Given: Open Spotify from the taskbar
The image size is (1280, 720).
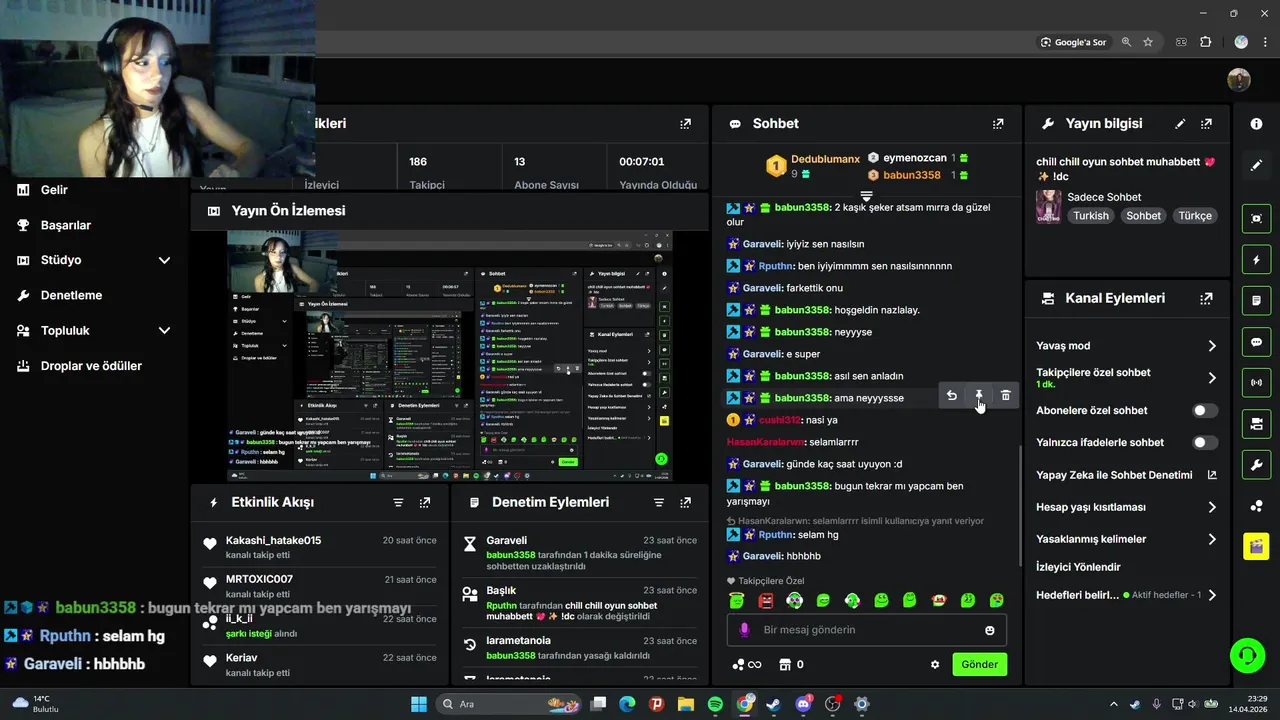Looking at the screenshot, I should (x=715, y=704).
